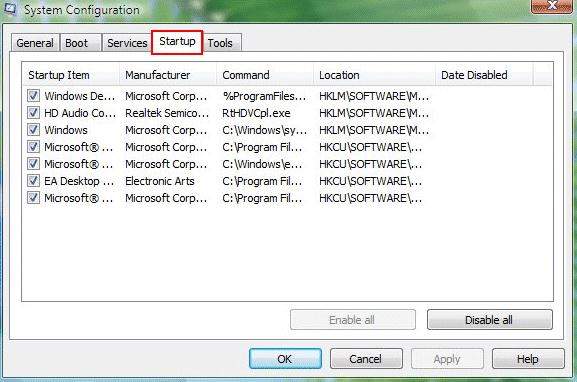Switch to the Tools tab
This screenshot has width=577, height=382.
222,43
